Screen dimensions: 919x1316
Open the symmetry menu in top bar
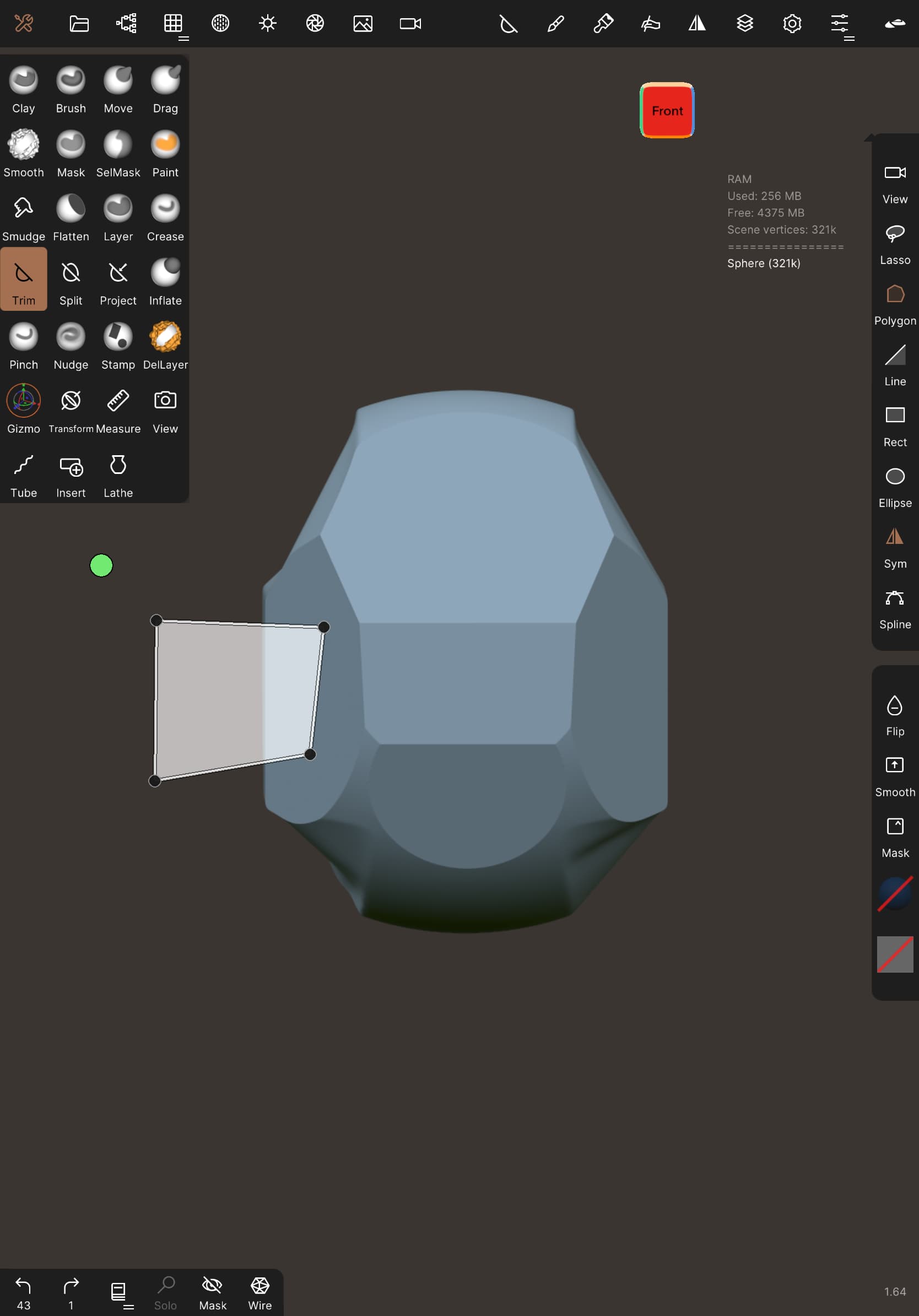(698, 24)
